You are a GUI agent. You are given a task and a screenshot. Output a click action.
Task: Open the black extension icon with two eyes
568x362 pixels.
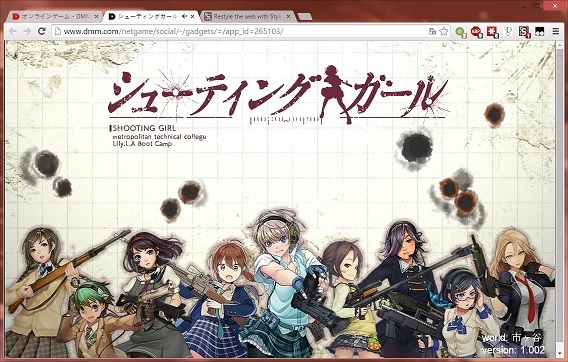540,32
